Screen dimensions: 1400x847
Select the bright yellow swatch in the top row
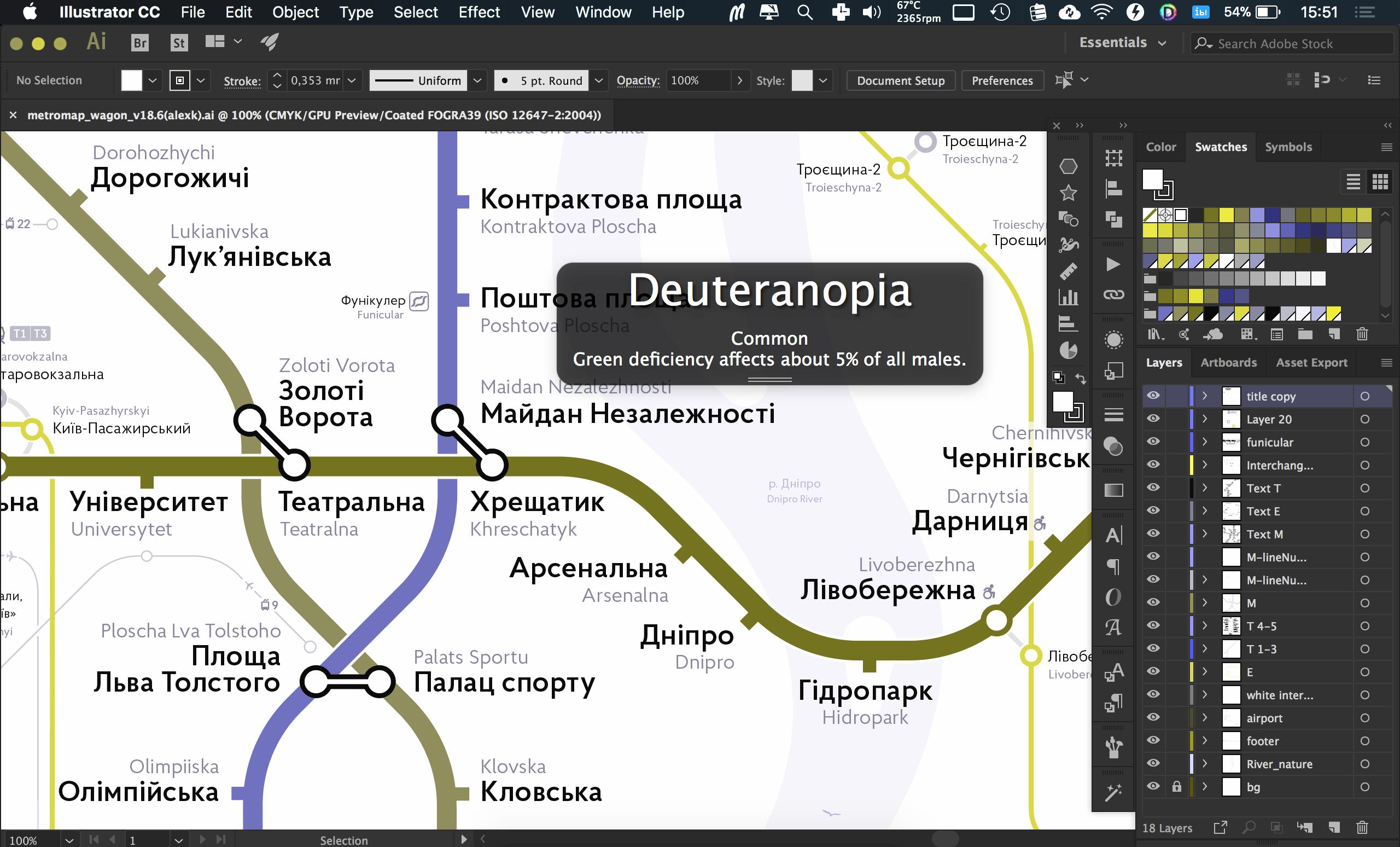tap(1226, 215)
